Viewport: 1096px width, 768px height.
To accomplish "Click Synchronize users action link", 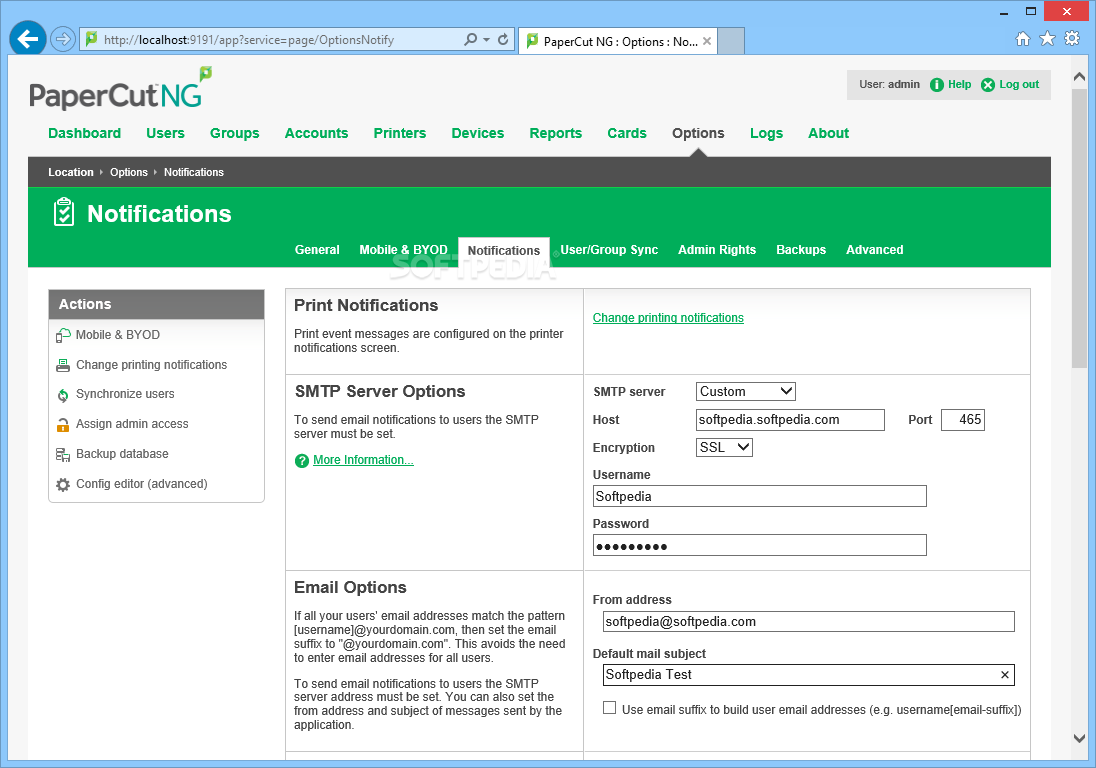I will click(125, 394).
